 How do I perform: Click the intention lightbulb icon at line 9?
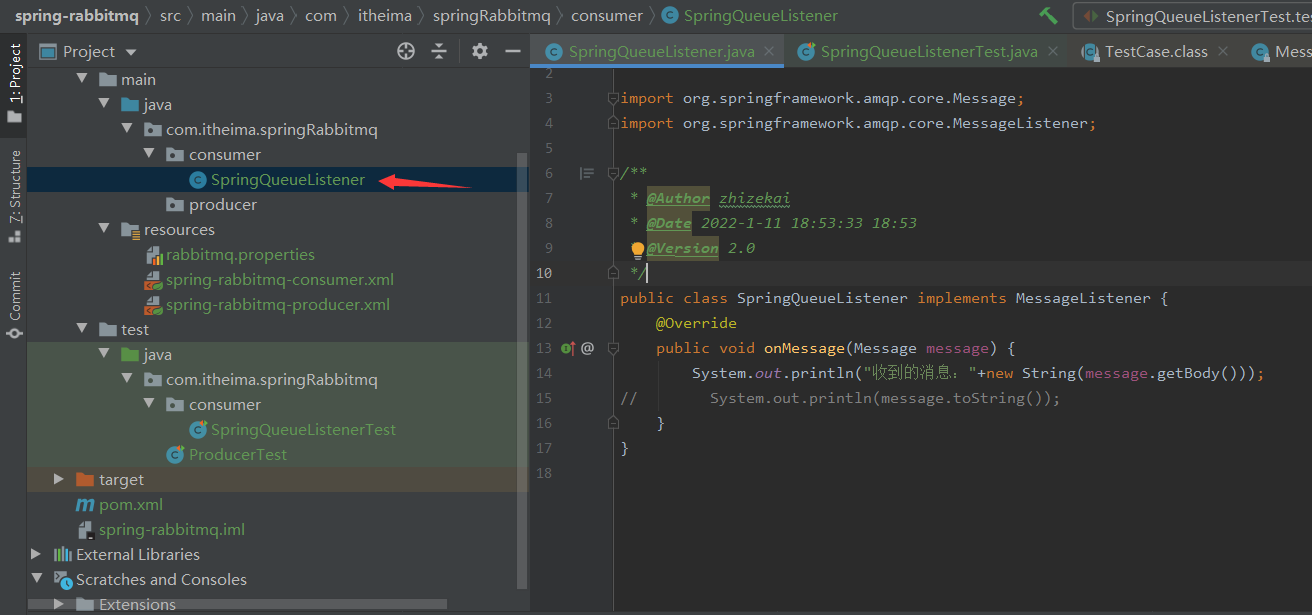coord(638,250)
